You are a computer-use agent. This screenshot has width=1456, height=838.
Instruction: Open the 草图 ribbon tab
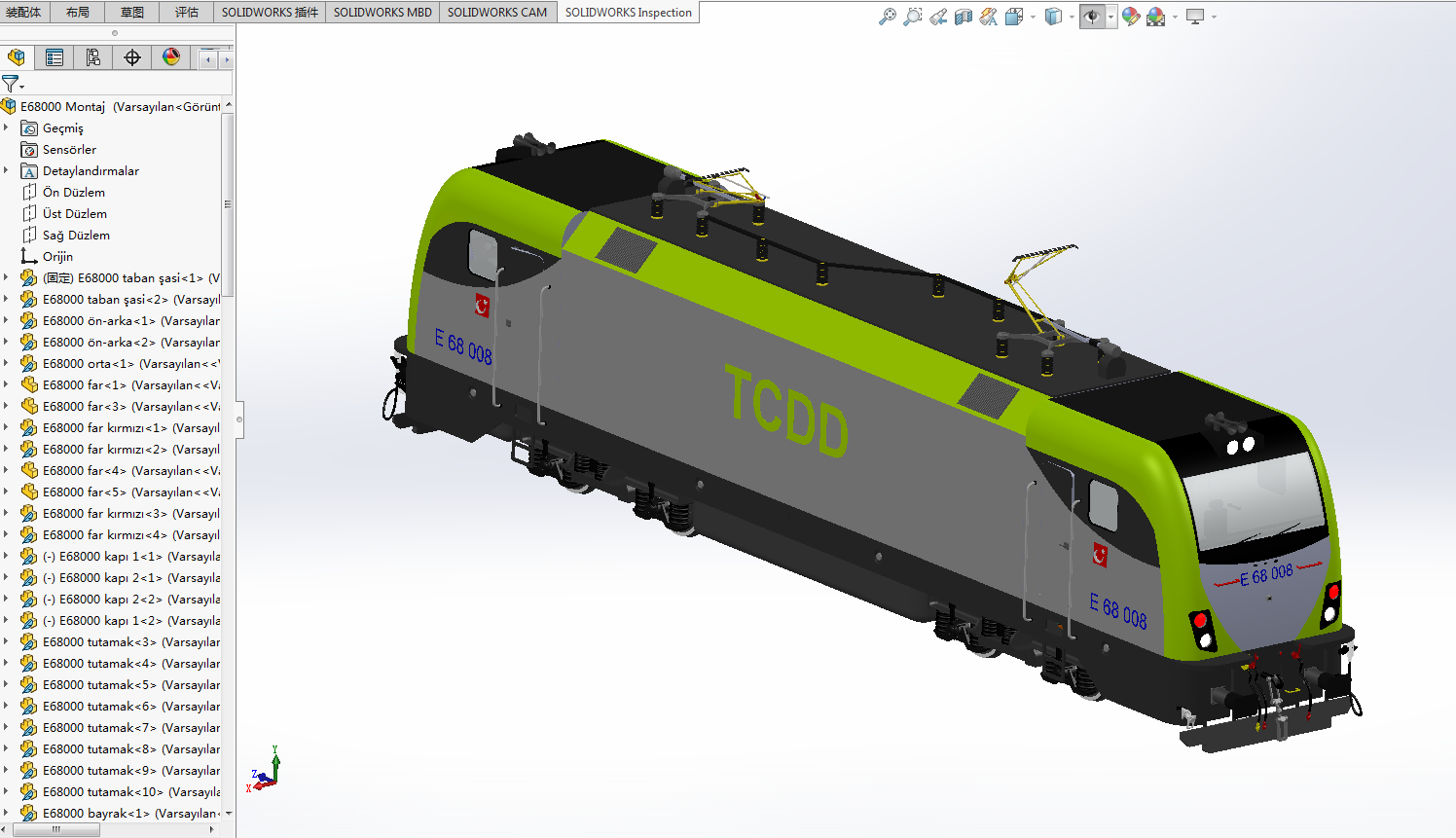point(132,12)
